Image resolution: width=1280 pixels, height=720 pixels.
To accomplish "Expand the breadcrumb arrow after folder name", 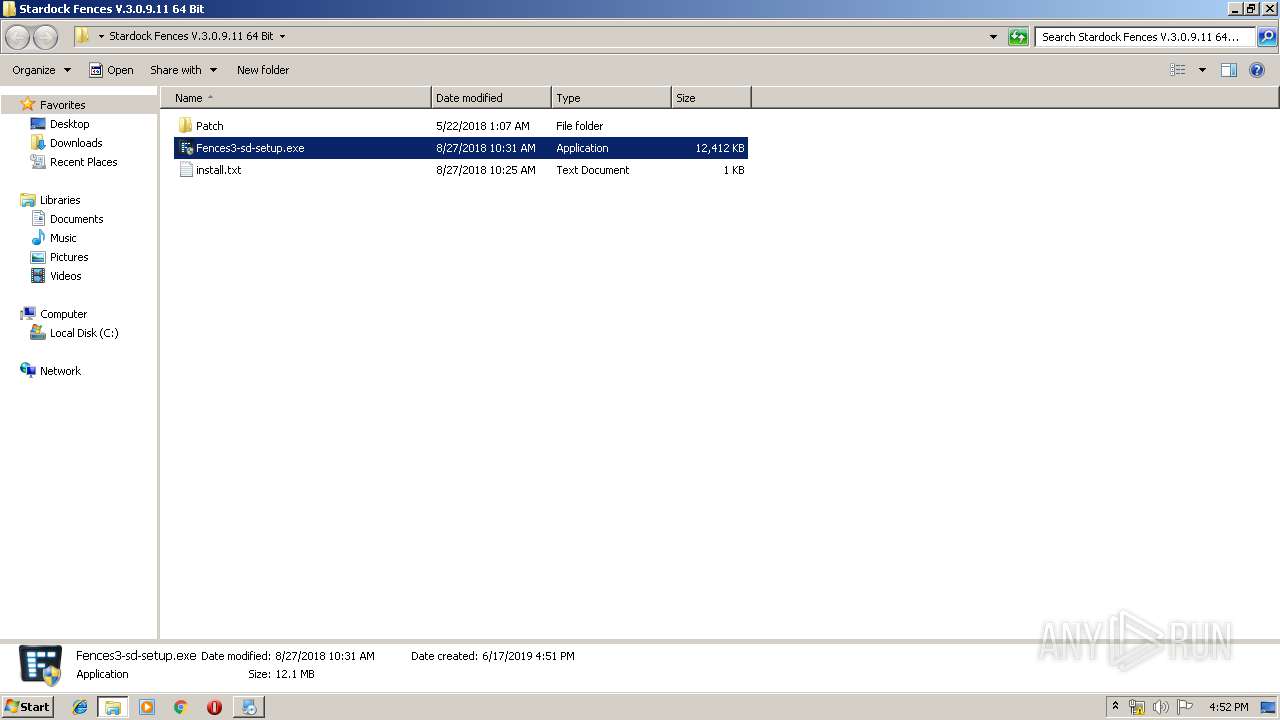I will point(282,37).
